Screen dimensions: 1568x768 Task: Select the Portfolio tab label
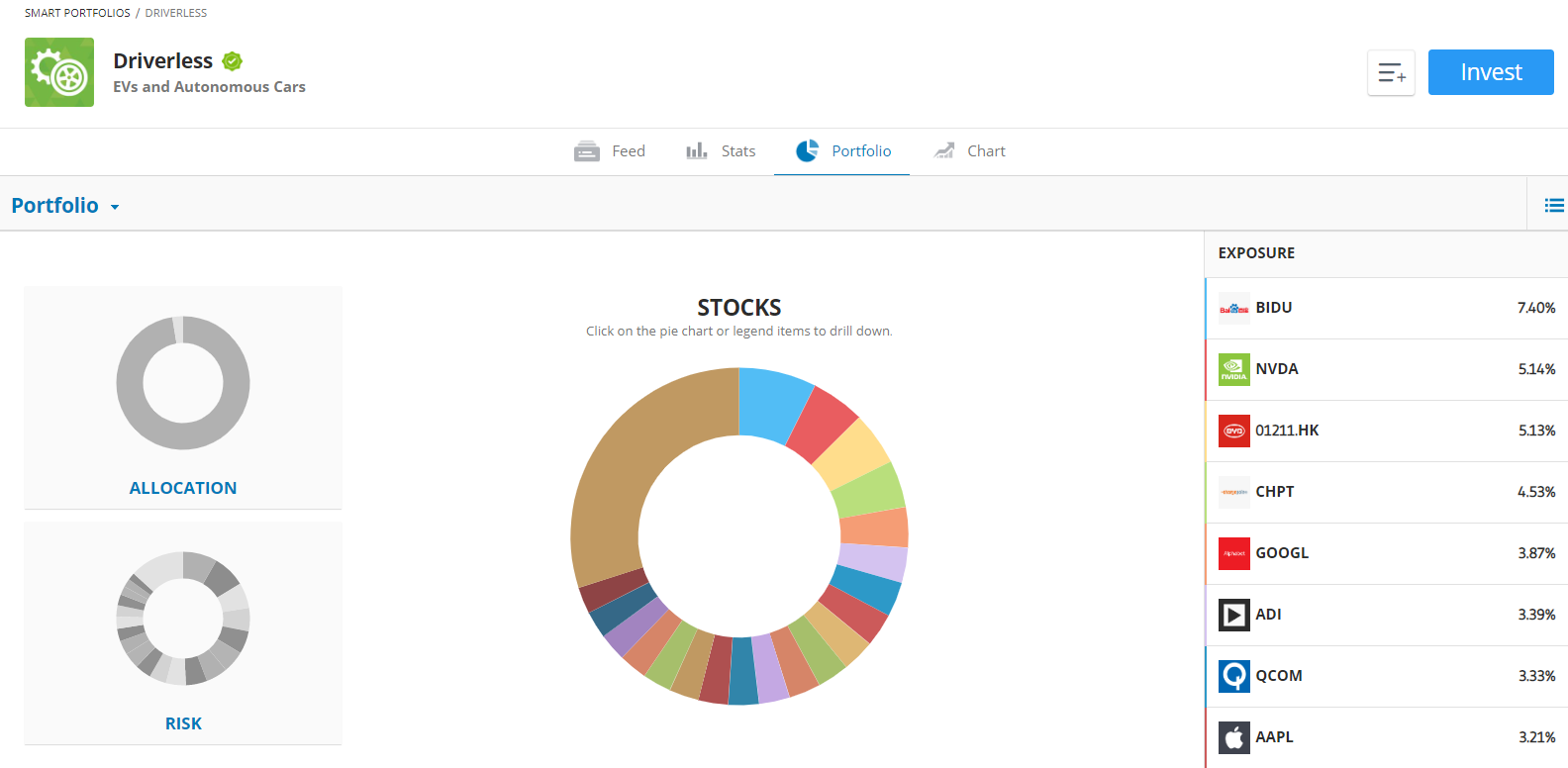(x=861, y=150)
